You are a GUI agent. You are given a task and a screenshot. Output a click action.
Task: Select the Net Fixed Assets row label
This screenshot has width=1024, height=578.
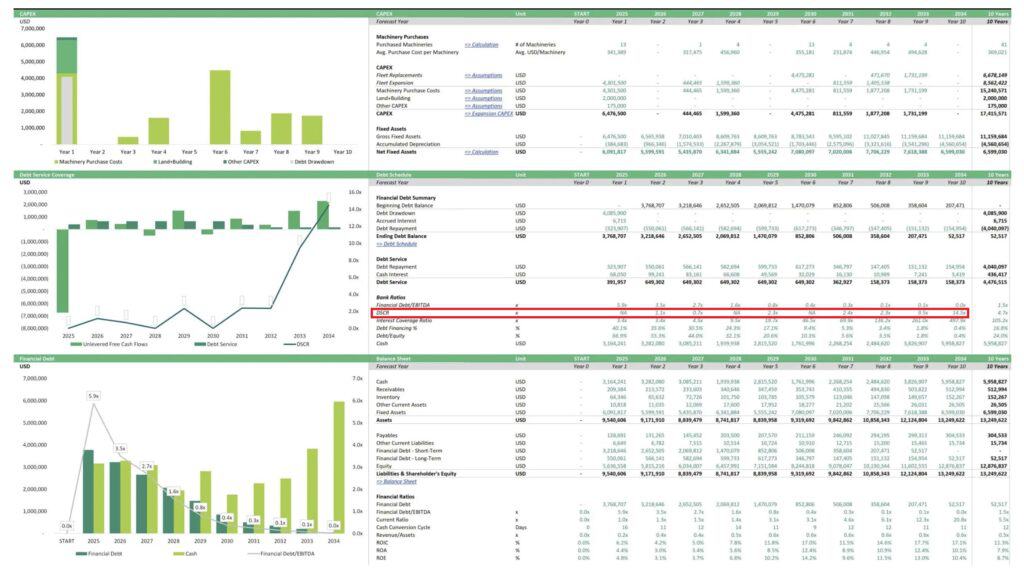coord(396,152)
